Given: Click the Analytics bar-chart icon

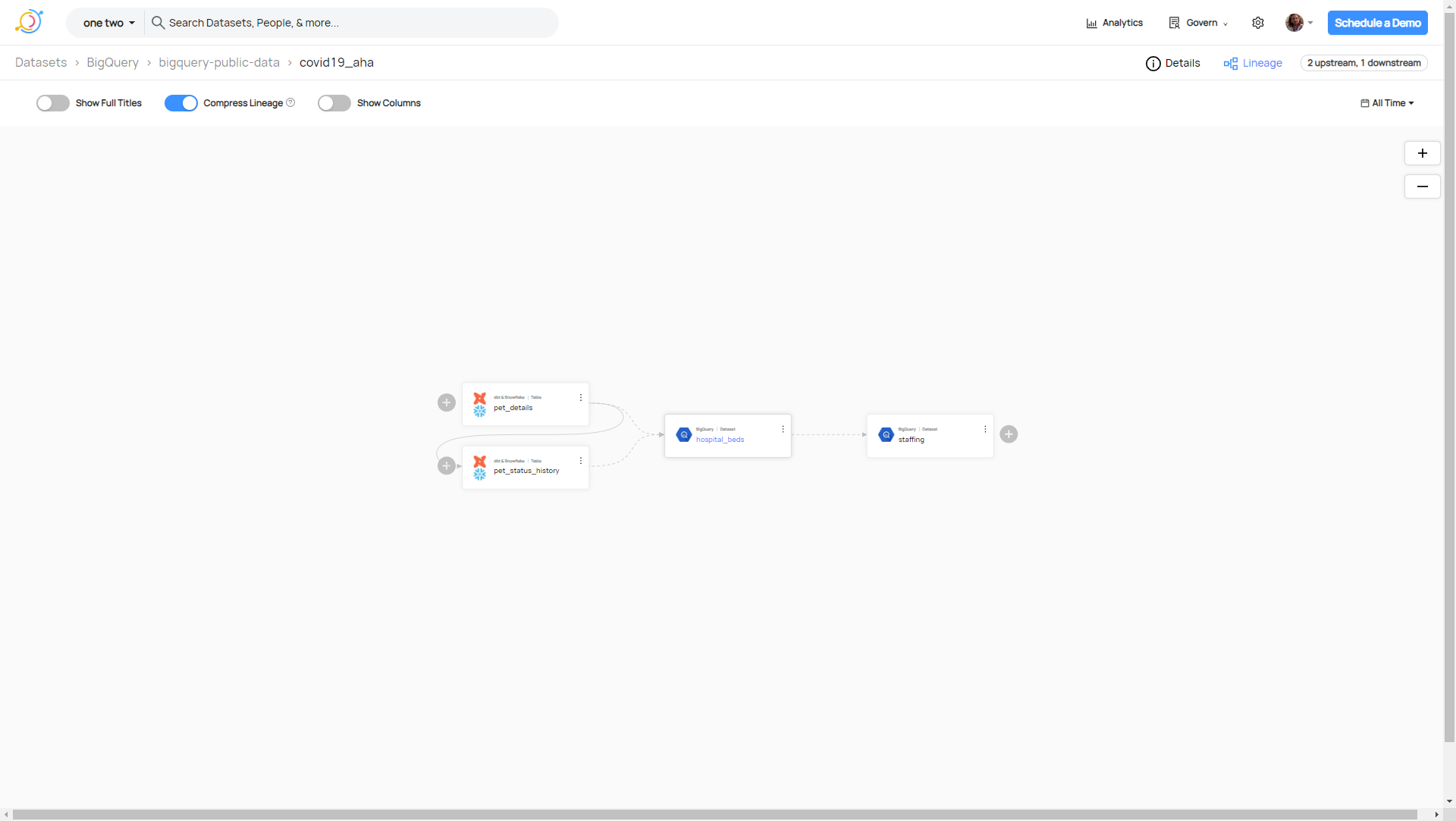Looking at the screenshot, I should [1092, 24].
